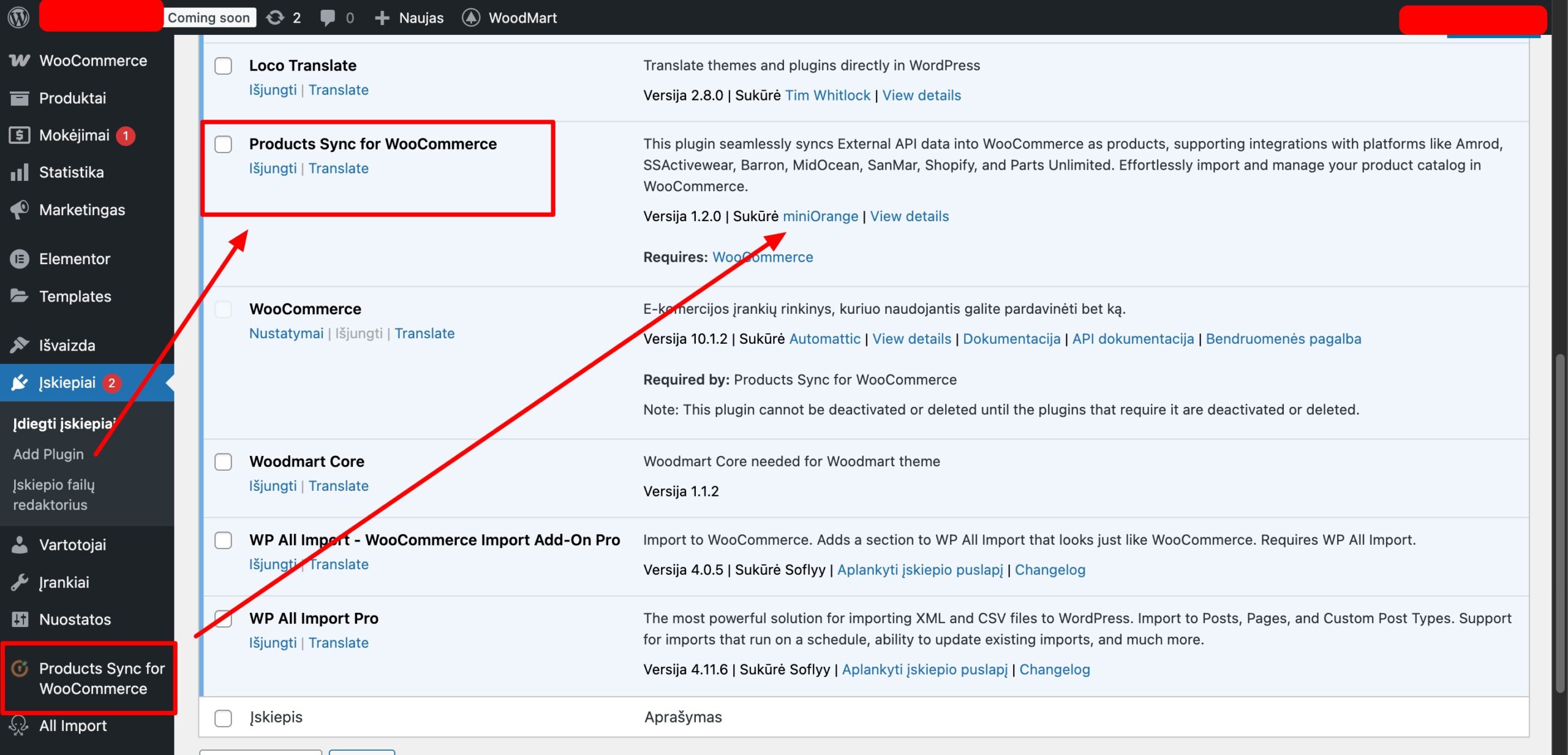Open the miniOrange author link
The height and width of the screenshot is (755, 1568).
[x=820, y=216]
